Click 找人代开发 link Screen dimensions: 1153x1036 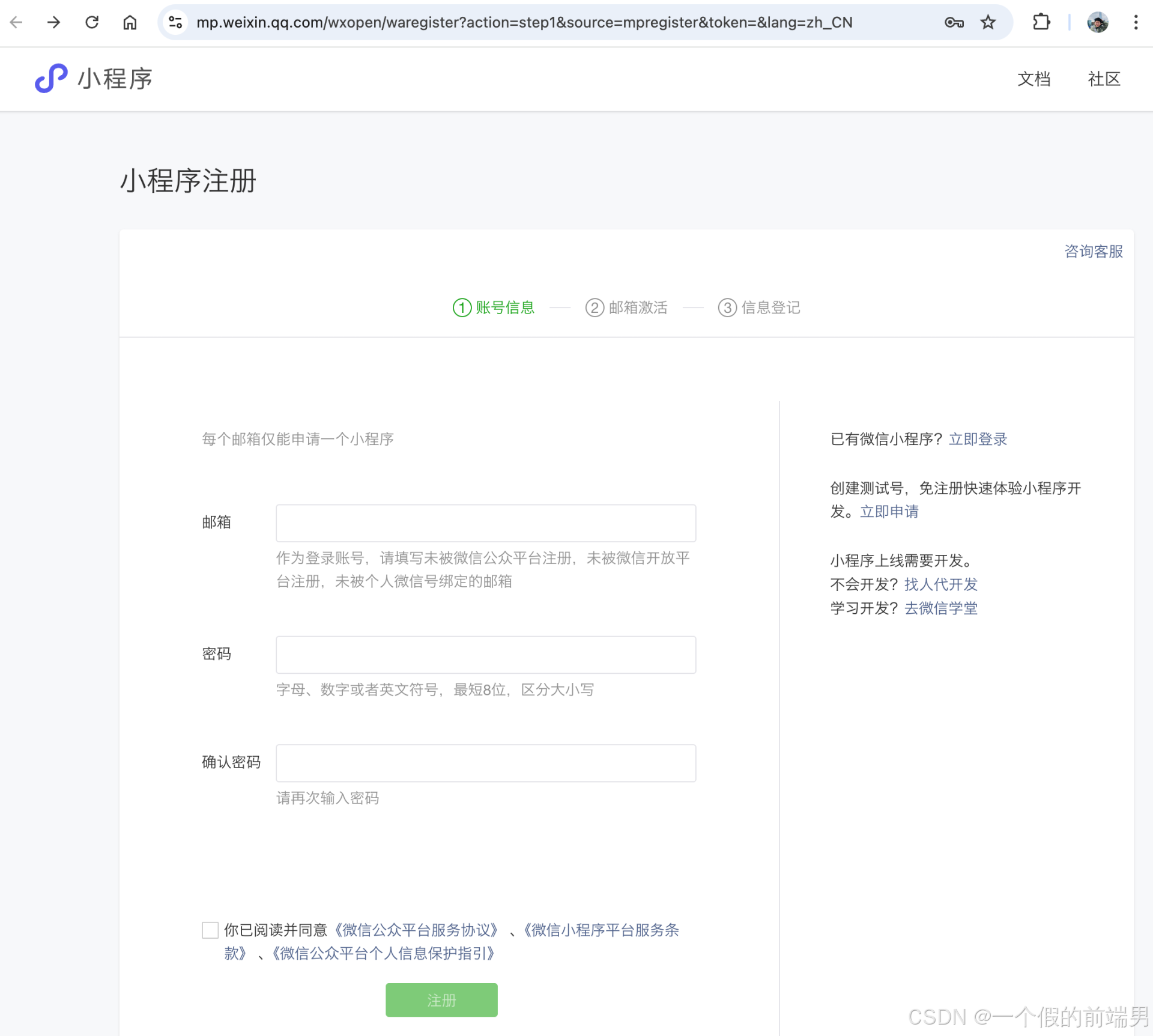pyautogui.click(x=941, y=584)
